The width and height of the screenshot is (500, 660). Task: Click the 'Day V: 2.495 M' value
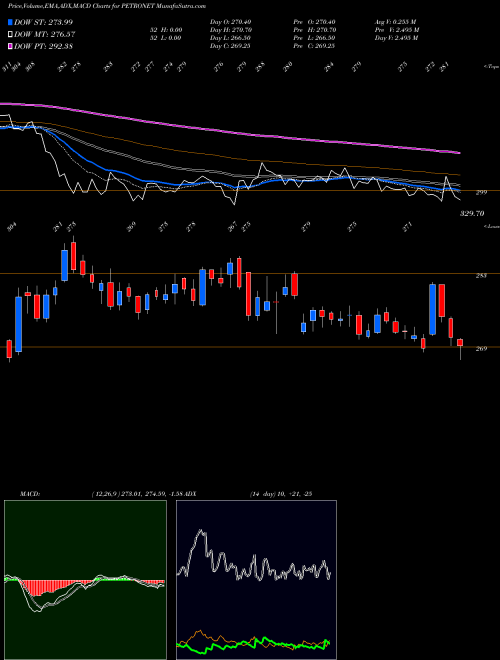(x=396, y=38)
